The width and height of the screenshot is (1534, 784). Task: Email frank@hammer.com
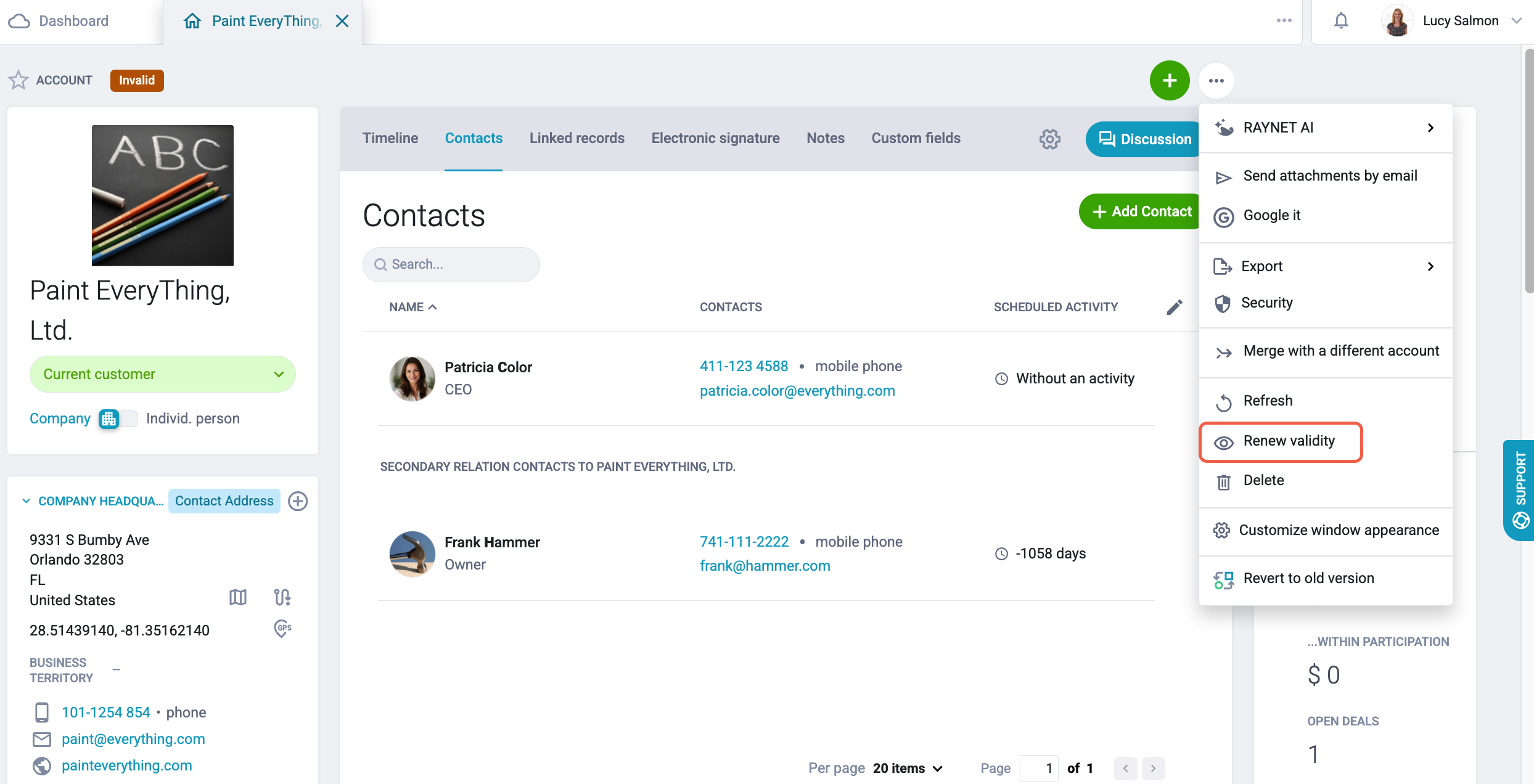765,566
